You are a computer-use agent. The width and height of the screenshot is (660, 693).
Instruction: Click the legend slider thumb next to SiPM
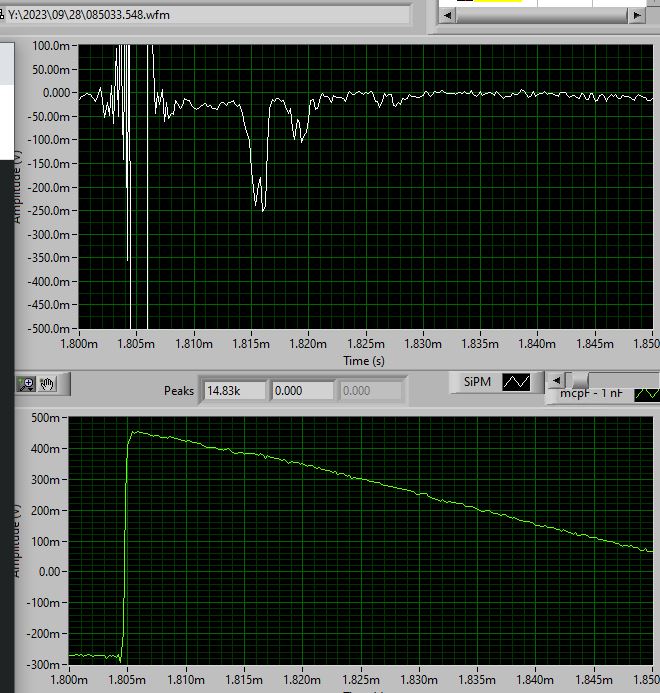[x=580, y=380]
